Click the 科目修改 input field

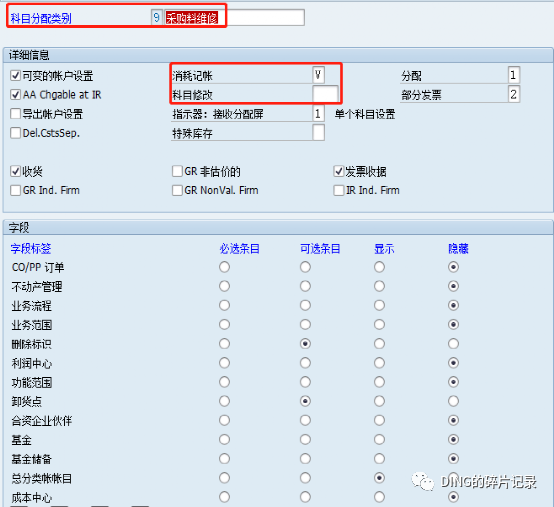pyautogui.click(x=325, y=94)
